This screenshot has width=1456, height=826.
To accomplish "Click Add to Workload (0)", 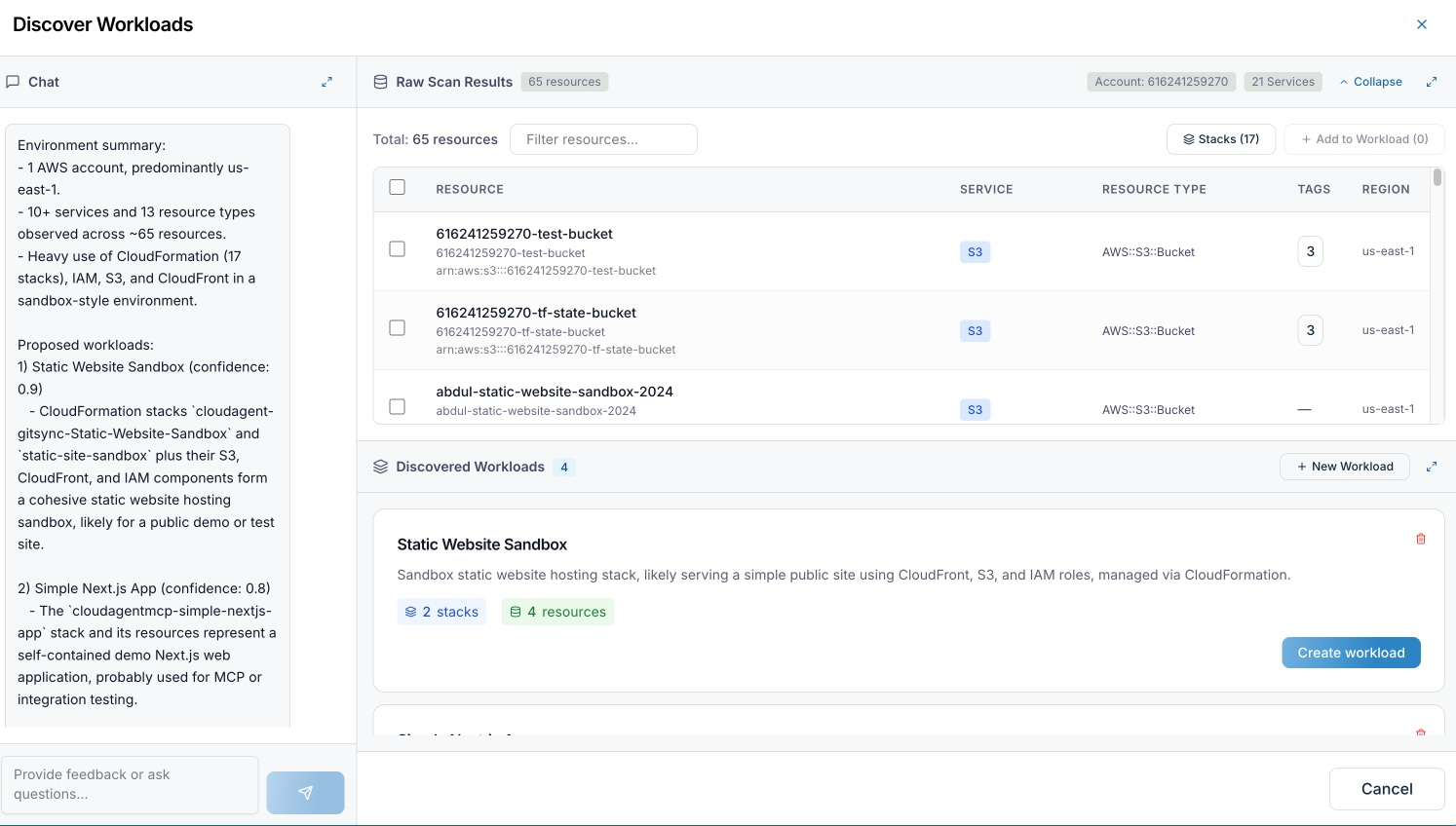I will pos(1363,138).
